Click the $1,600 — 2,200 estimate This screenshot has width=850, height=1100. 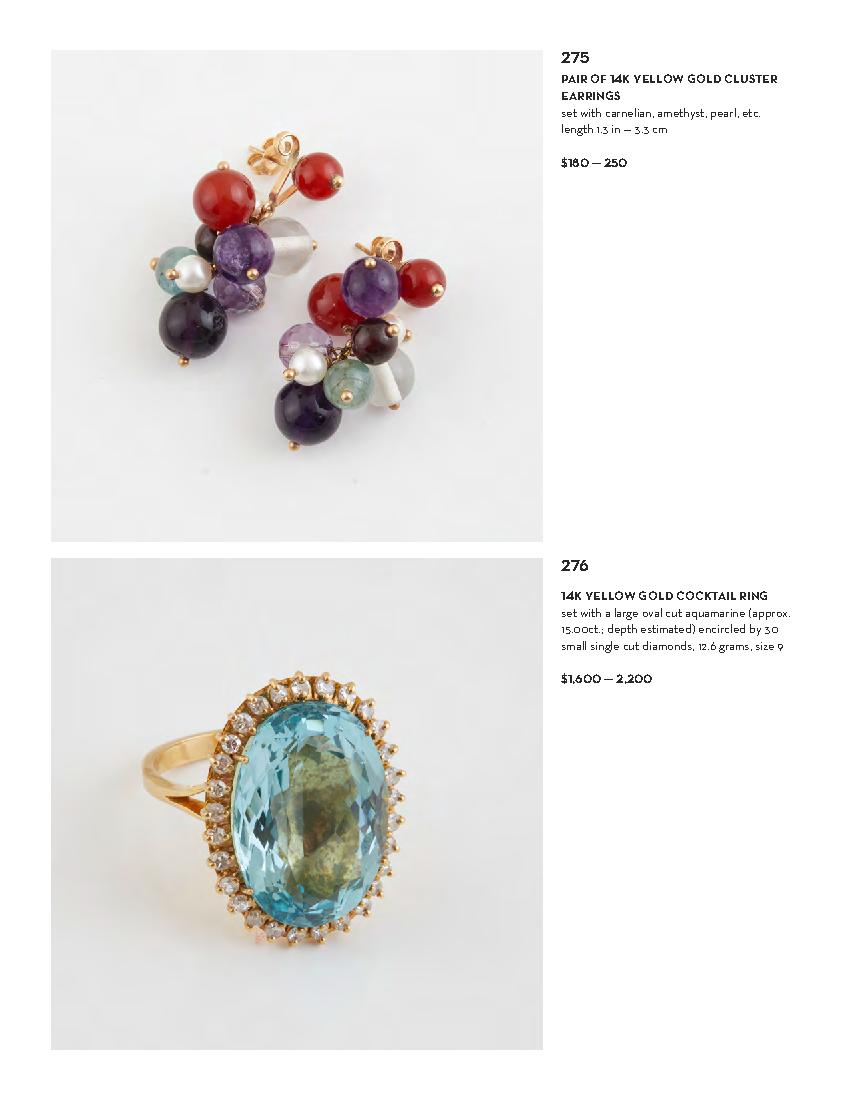click(x=607, y=678)
